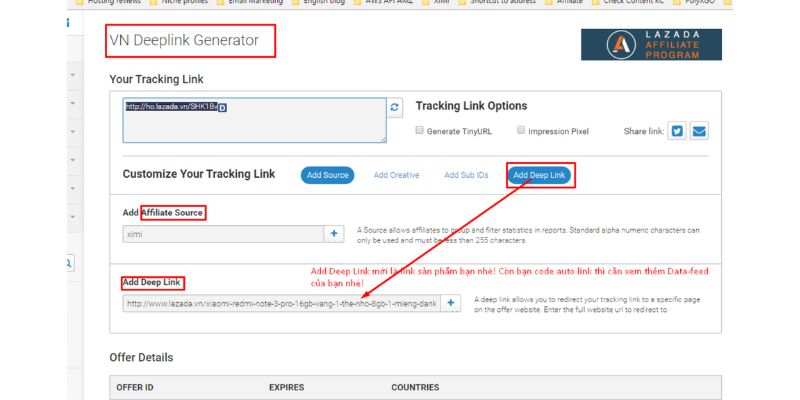
Task: Share link via email envelope icon
Action: (x=699, y=131)
